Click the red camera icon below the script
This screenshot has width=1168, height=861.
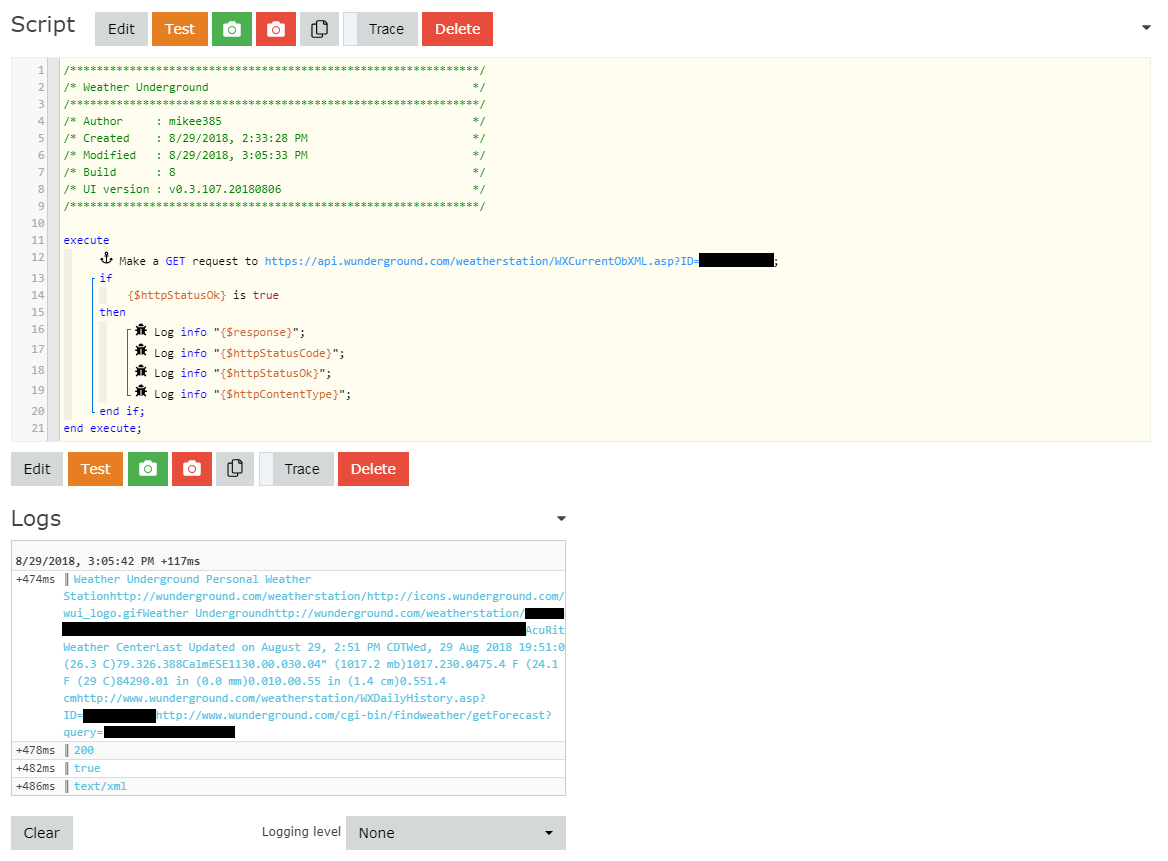(191, 469)
